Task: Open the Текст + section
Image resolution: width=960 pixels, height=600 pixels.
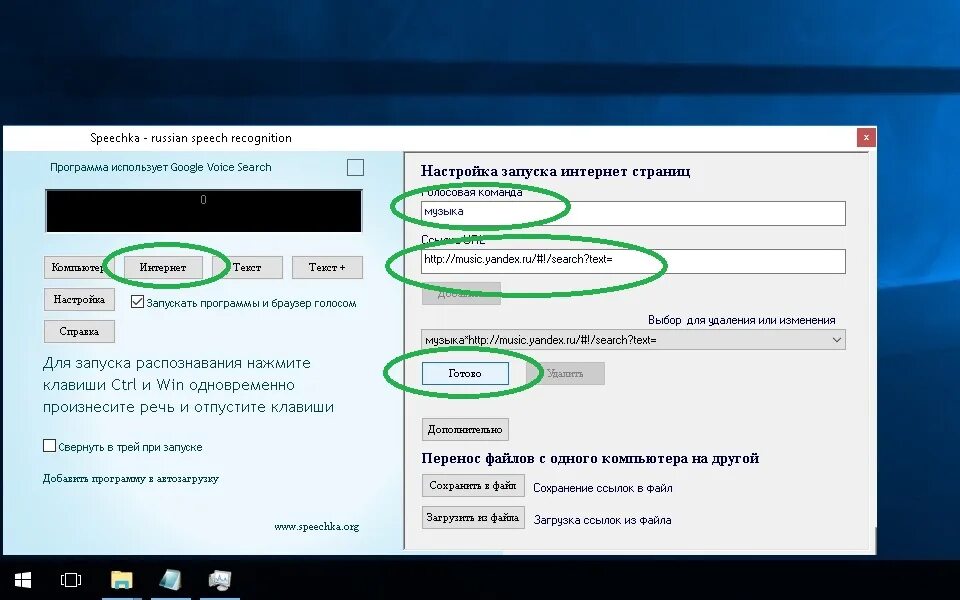Action: click(327, 268)
